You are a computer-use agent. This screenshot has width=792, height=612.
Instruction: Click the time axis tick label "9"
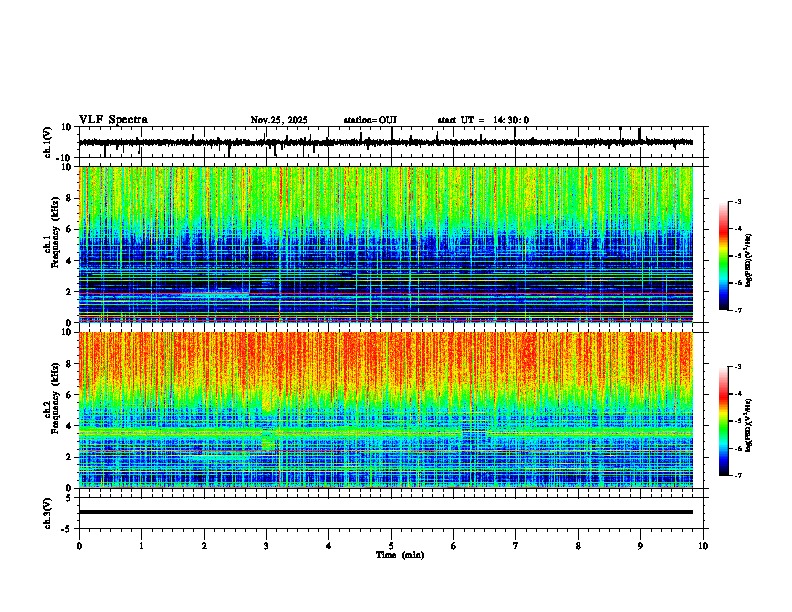640,546
